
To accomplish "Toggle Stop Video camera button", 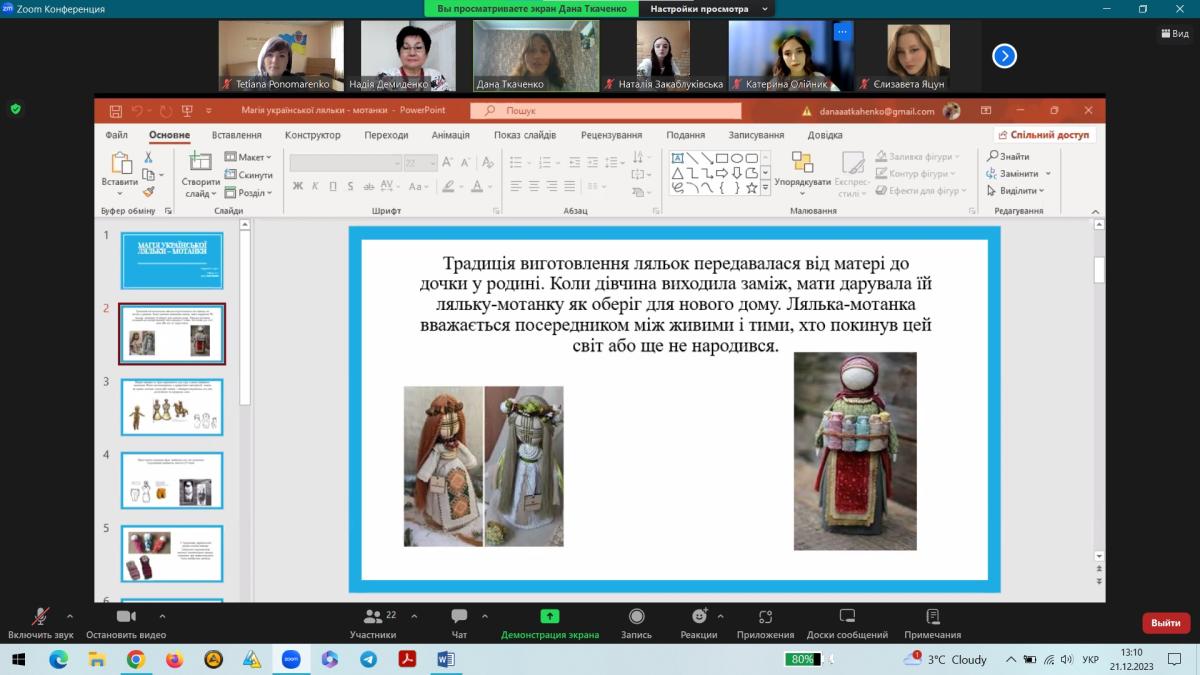I will [x=126, y=617].
